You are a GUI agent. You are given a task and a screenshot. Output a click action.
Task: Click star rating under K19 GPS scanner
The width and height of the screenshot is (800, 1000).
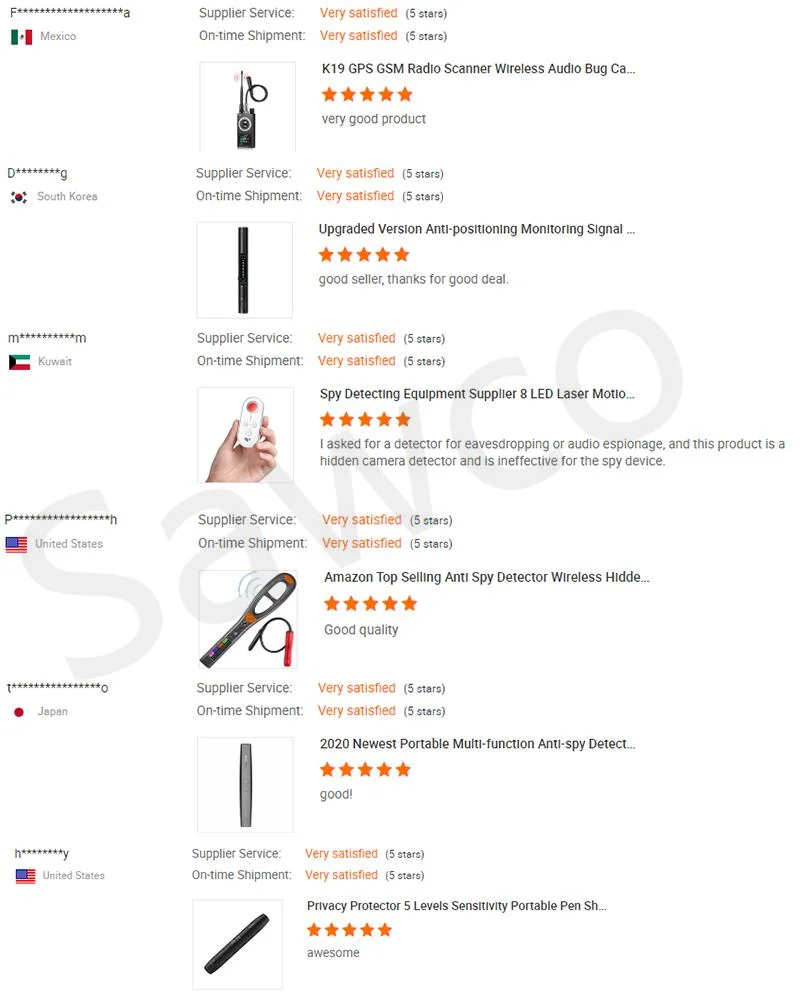[x=367, y=95]
